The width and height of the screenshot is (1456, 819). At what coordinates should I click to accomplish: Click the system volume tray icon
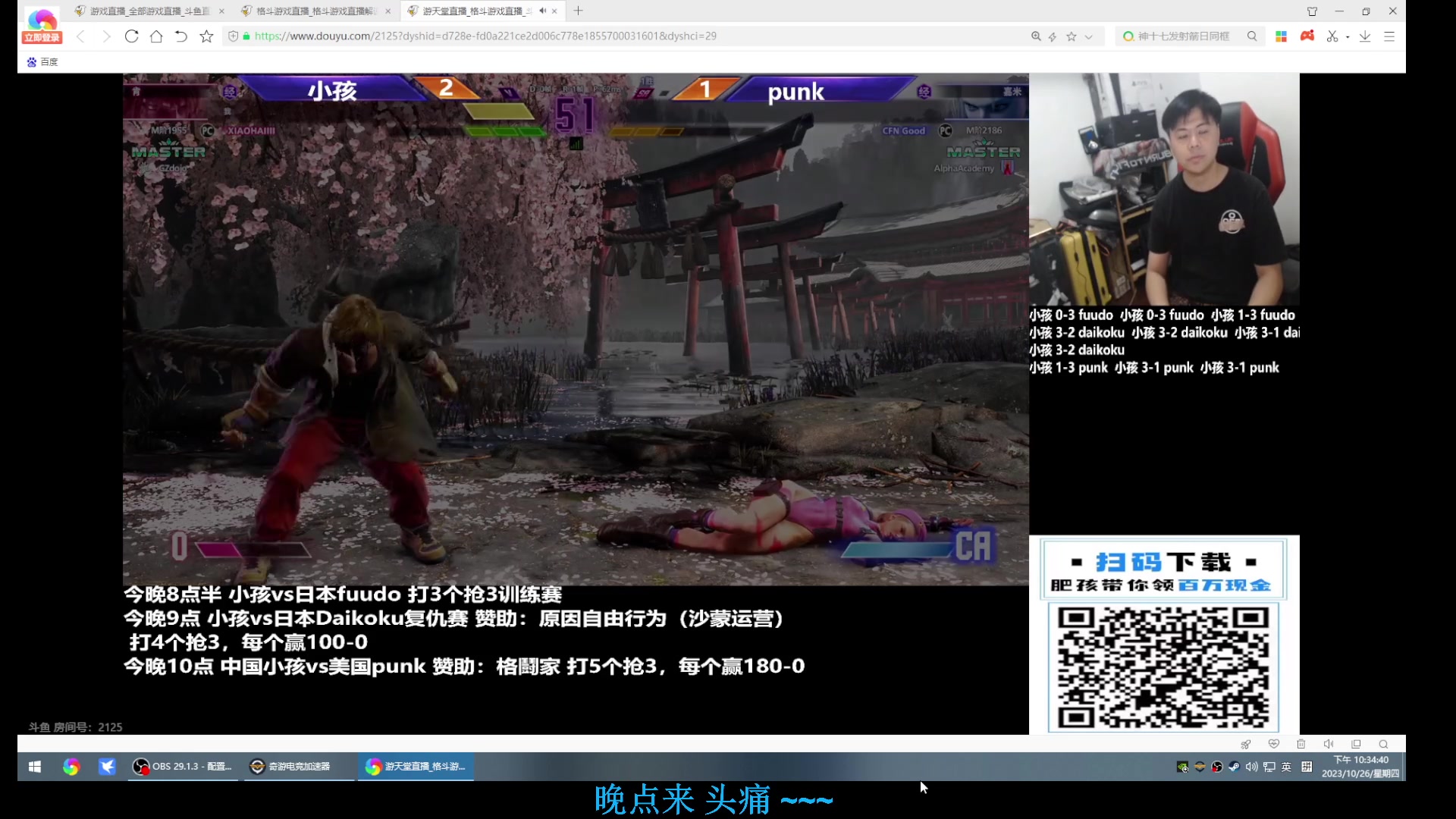pyautogui.click(x=1251, y=767)
